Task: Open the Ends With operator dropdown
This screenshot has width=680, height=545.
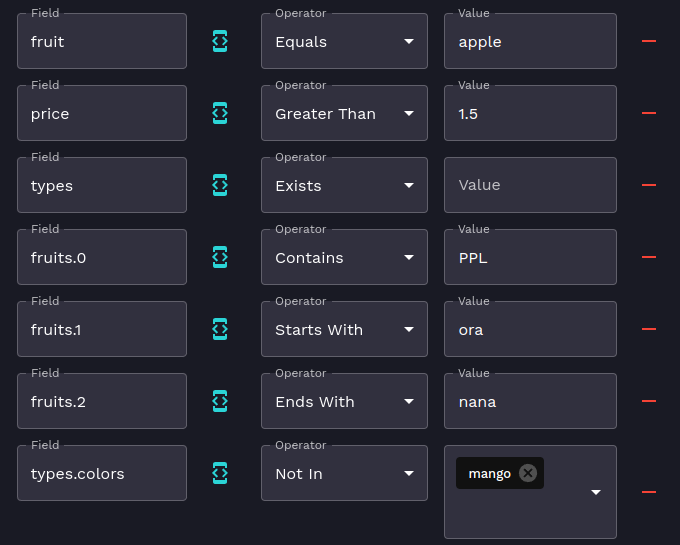Action: (x=343, y=402)
